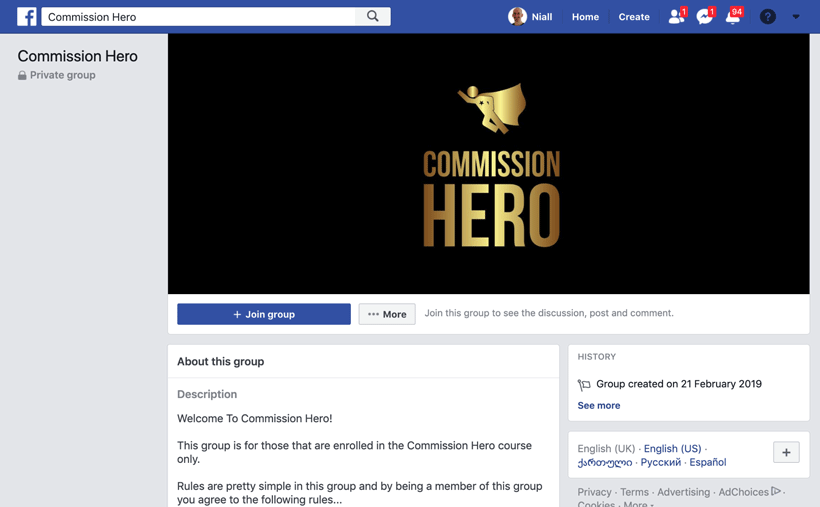Screen dimensions: 820x507
Task: Open the Create menu
Action: click(634, 17)
